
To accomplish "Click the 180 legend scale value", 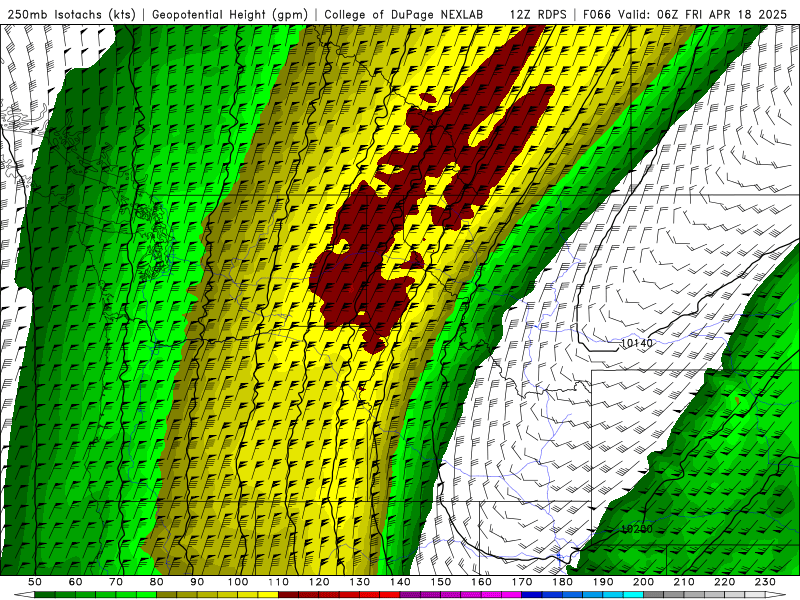I will coord(563,582).
